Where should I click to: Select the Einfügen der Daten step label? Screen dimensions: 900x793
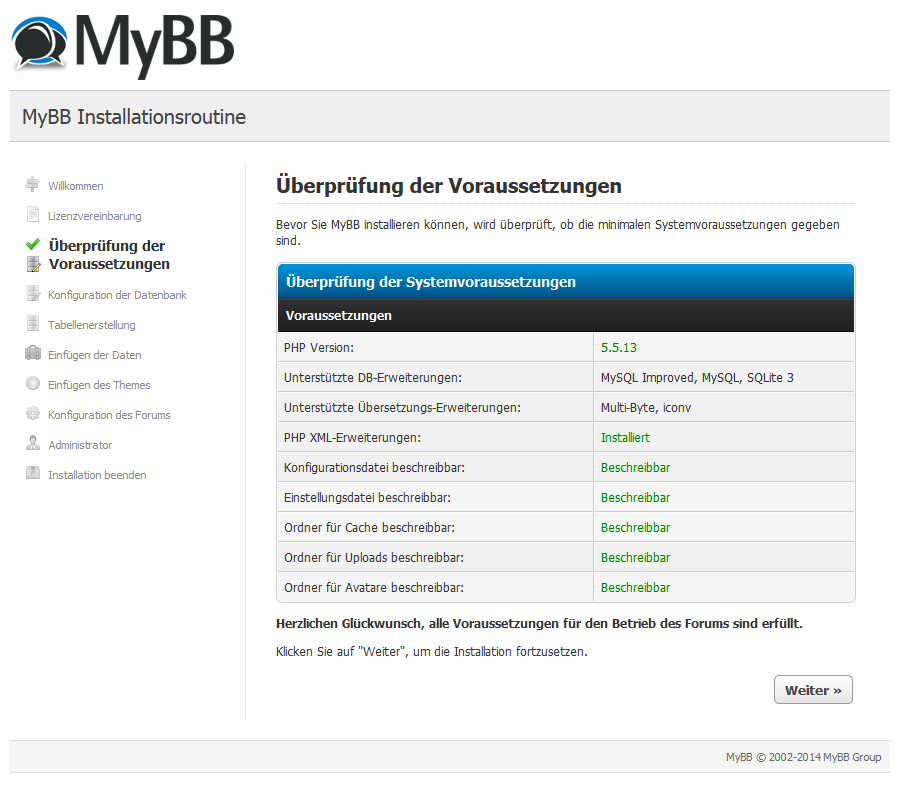tap(95, 355)
